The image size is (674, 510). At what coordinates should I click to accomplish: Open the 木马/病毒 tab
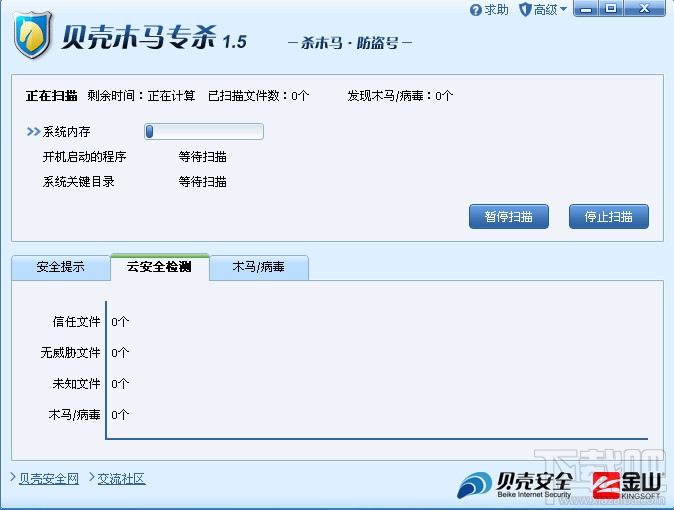259,267
